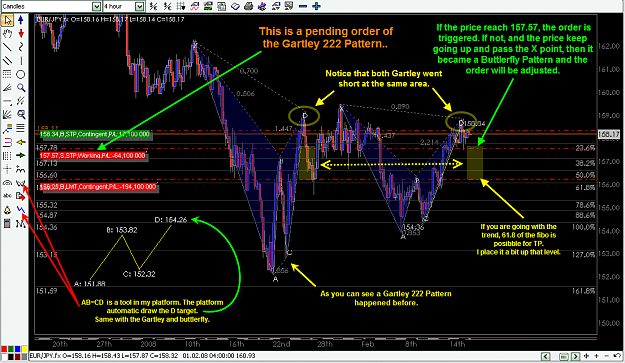Select the hand pan tool
The height and width of the screenshot is (363, 625).
(x=7, y=33)
